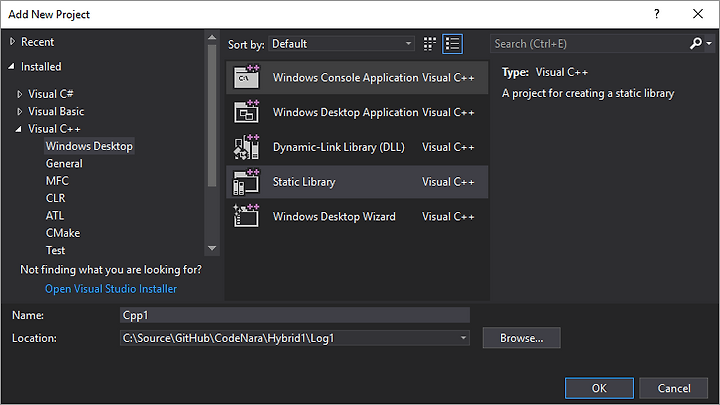
Task: Expand the Visual C# node
Action: coord(19,94)
